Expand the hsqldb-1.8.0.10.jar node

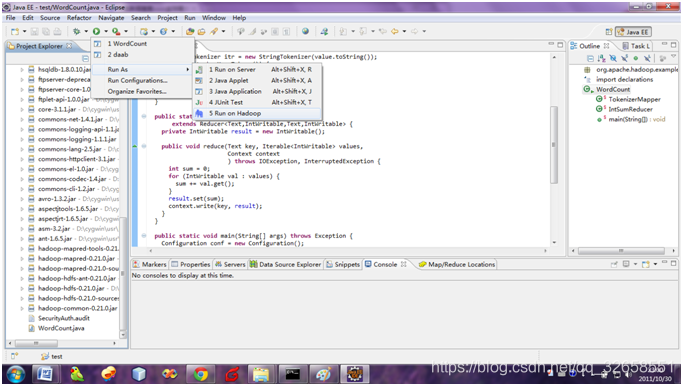point(22,69)
